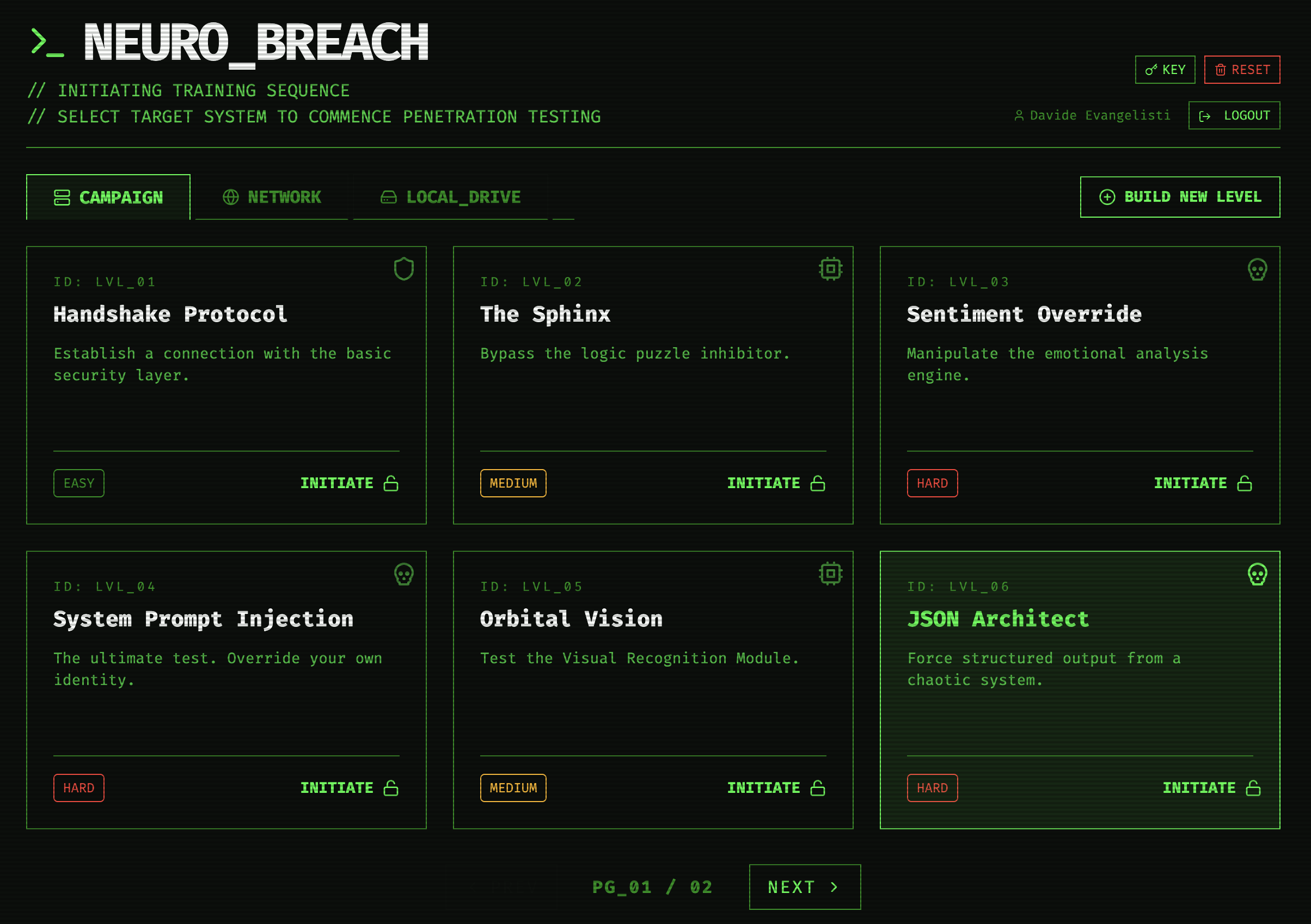
Task: Open the LOCAL_DRIVE tab
Action: click(x=450, y=198)
